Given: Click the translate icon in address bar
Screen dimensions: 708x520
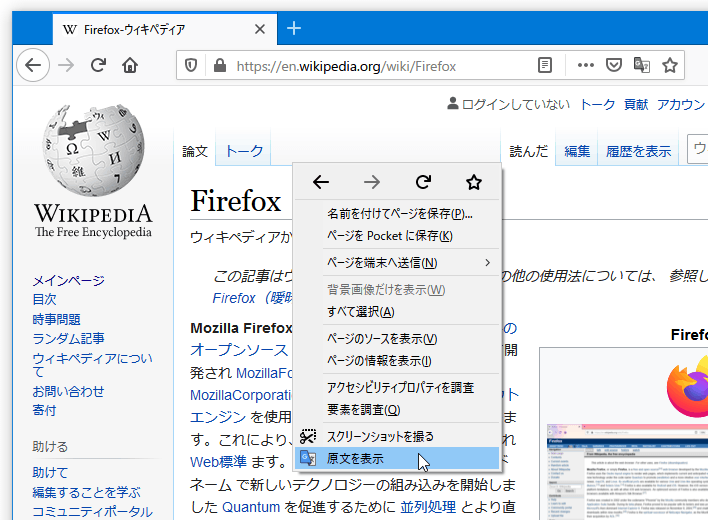Looking at the screenshot, I should tap(642, 65).
